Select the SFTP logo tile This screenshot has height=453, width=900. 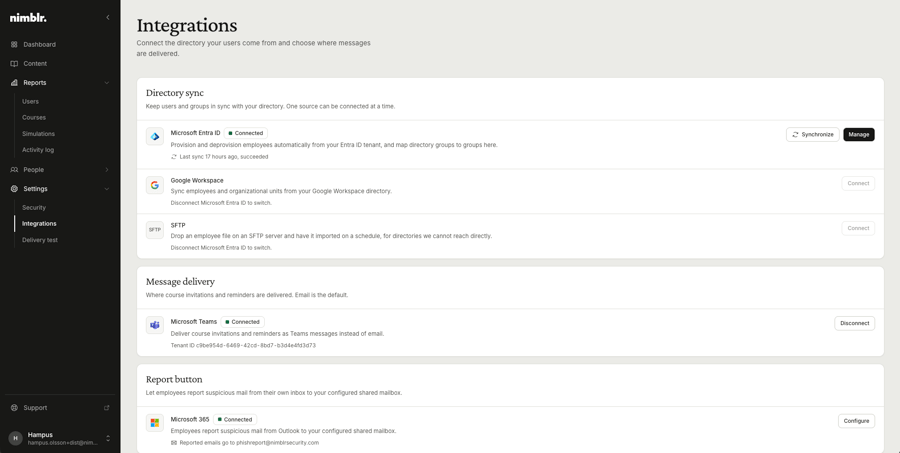click(x=155, y=230)
